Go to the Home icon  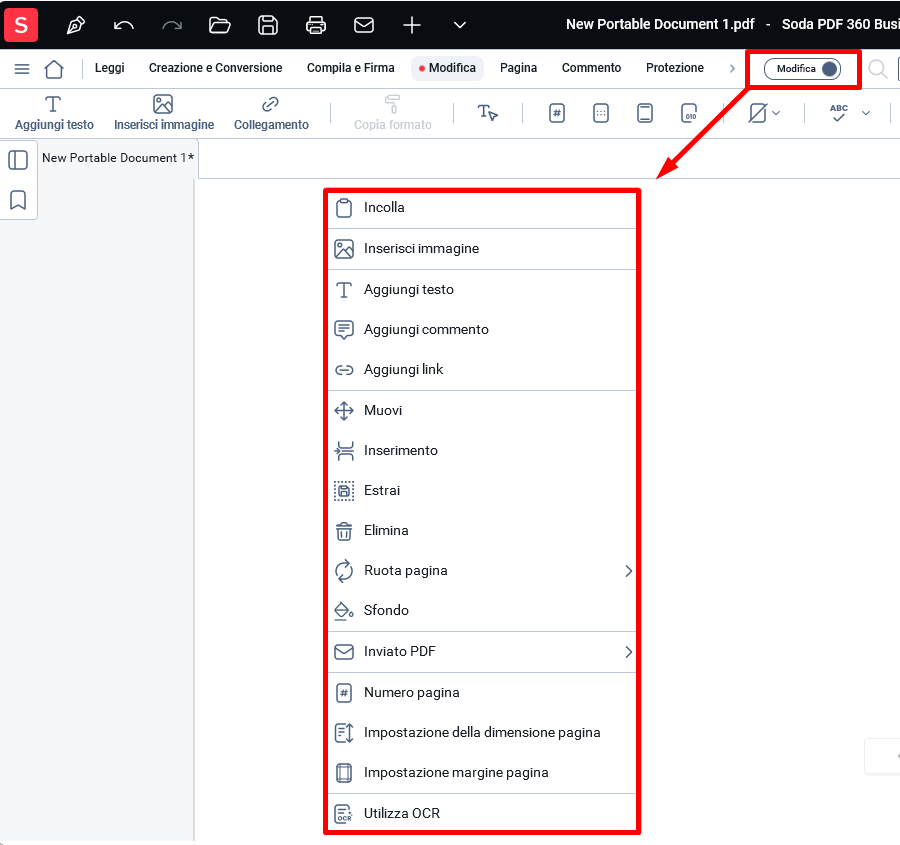54,69
